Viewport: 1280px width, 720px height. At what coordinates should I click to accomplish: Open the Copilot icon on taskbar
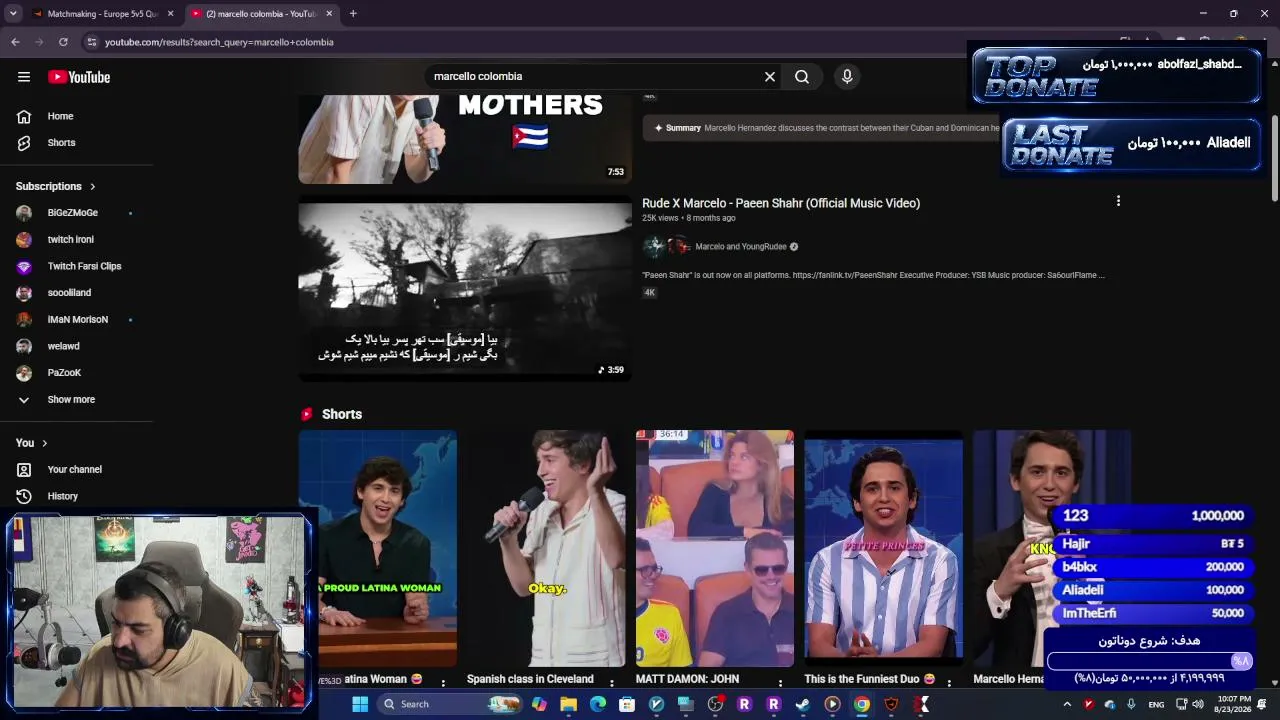tap(539, 704)
